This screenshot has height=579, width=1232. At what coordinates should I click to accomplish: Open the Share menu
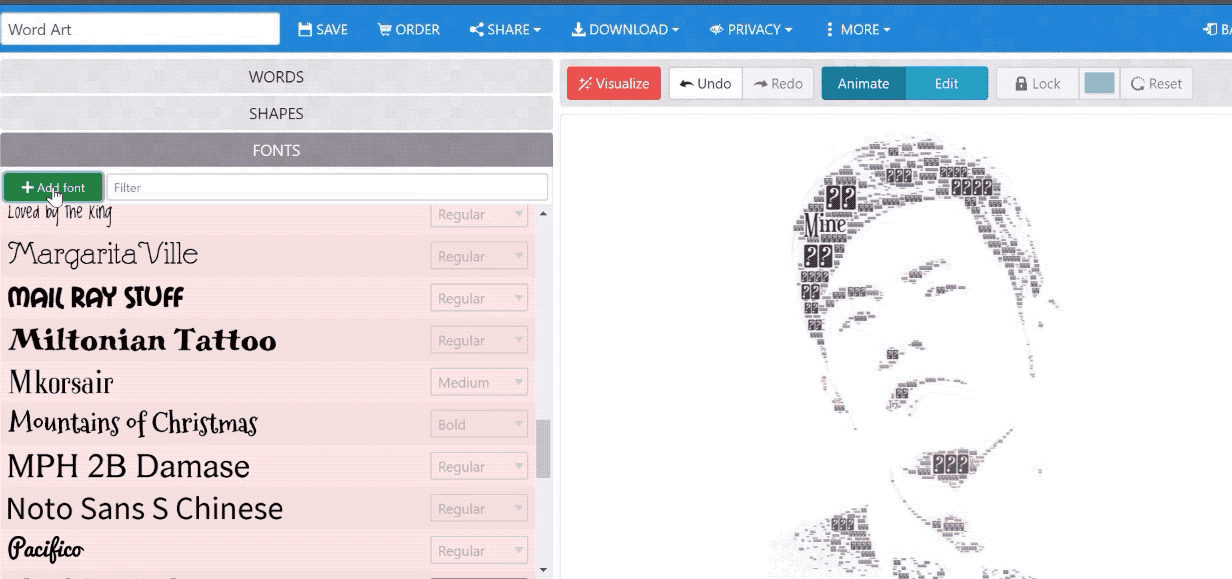point(505,29)
